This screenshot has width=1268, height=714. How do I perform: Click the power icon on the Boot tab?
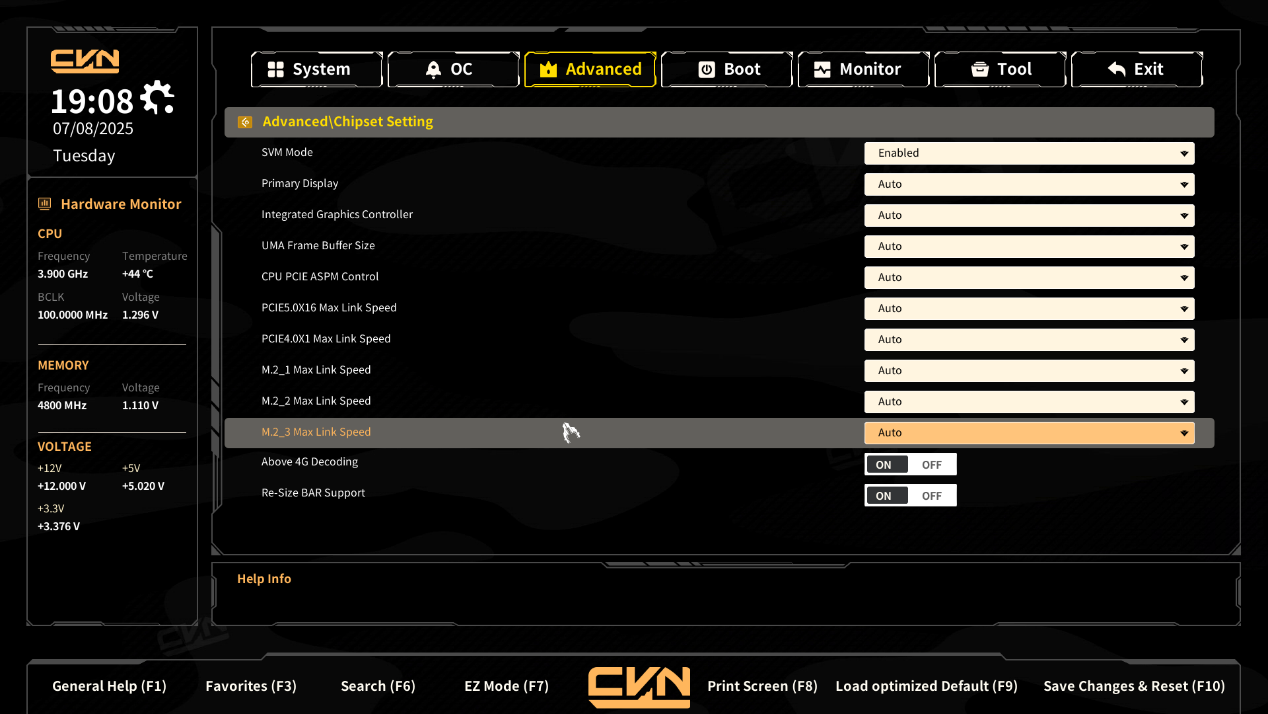[706, 69]
